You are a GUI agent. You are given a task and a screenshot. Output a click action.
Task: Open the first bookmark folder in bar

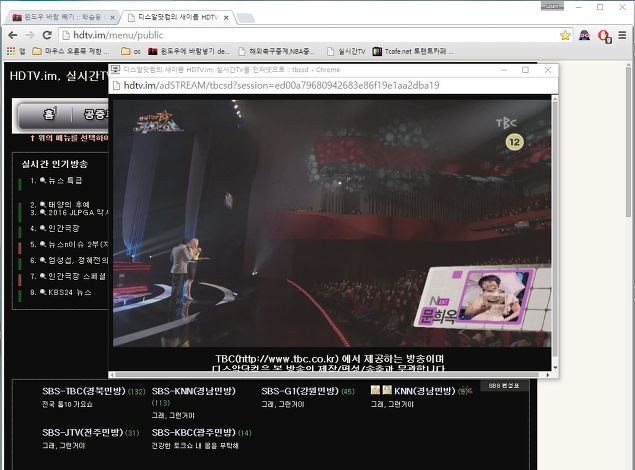click(70, 51)
